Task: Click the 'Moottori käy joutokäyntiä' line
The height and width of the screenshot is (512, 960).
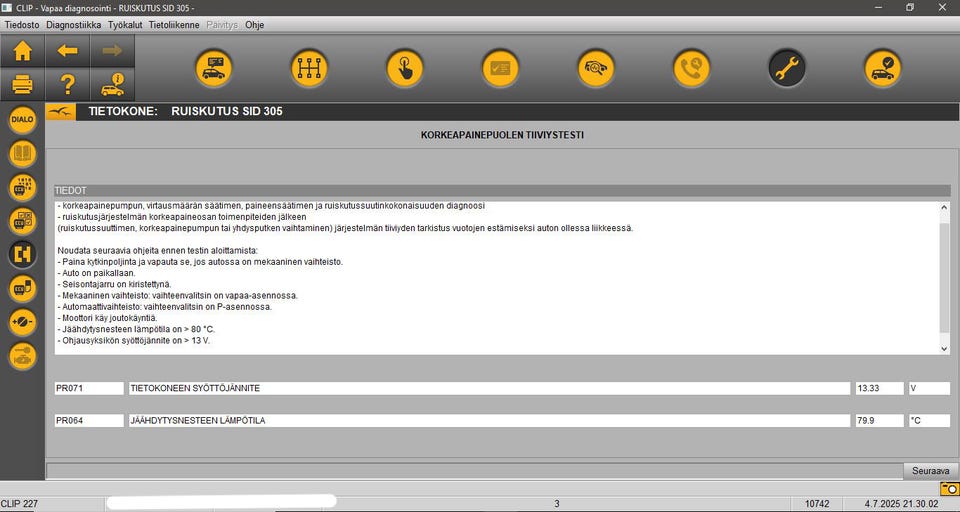Action: 107,318
